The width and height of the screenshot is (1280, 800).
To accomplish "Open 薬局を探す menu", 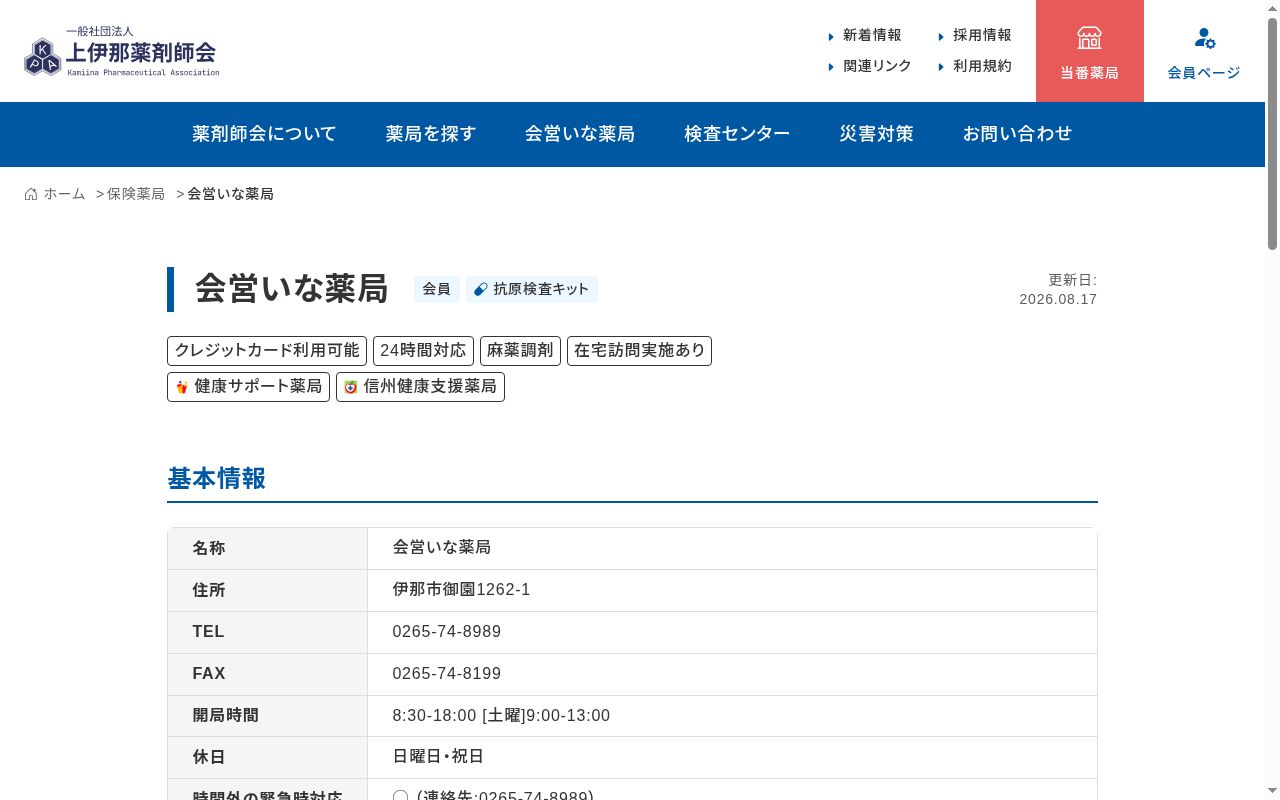I will [431, 134].
